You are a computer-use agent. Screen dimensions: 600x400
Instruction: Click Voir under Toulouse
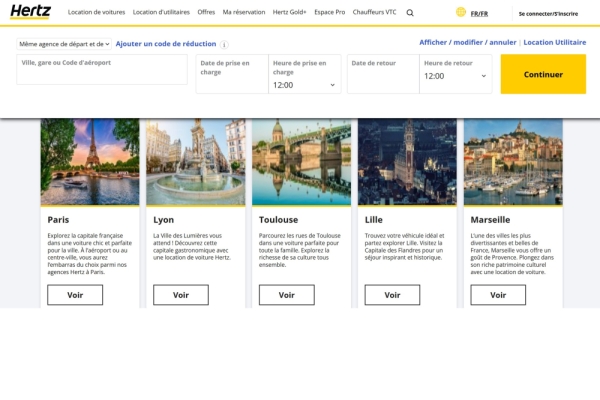pos(287,295)
